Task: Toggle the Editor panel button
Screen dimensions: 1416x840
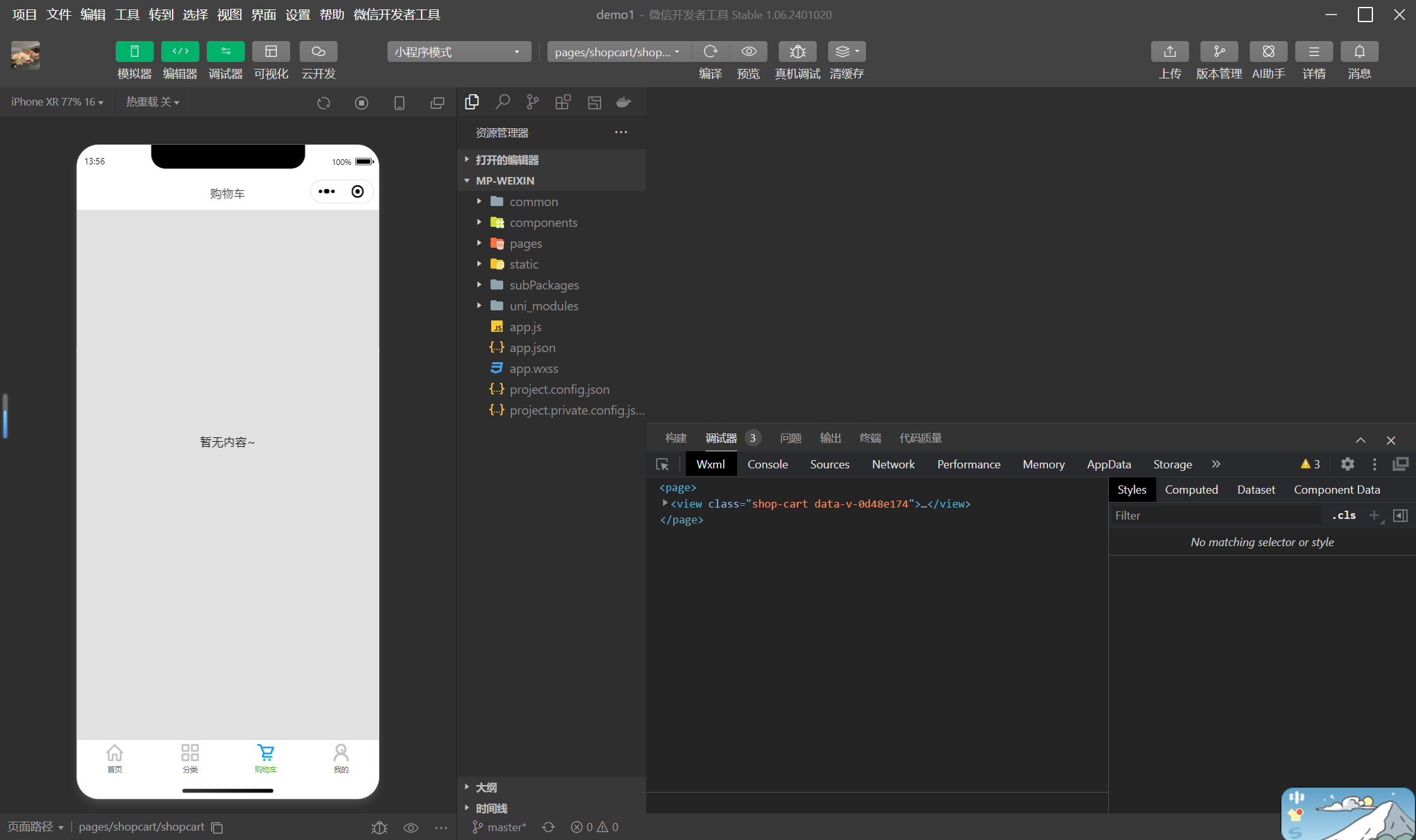Action: pyautogui.click(x=180, y=52)
